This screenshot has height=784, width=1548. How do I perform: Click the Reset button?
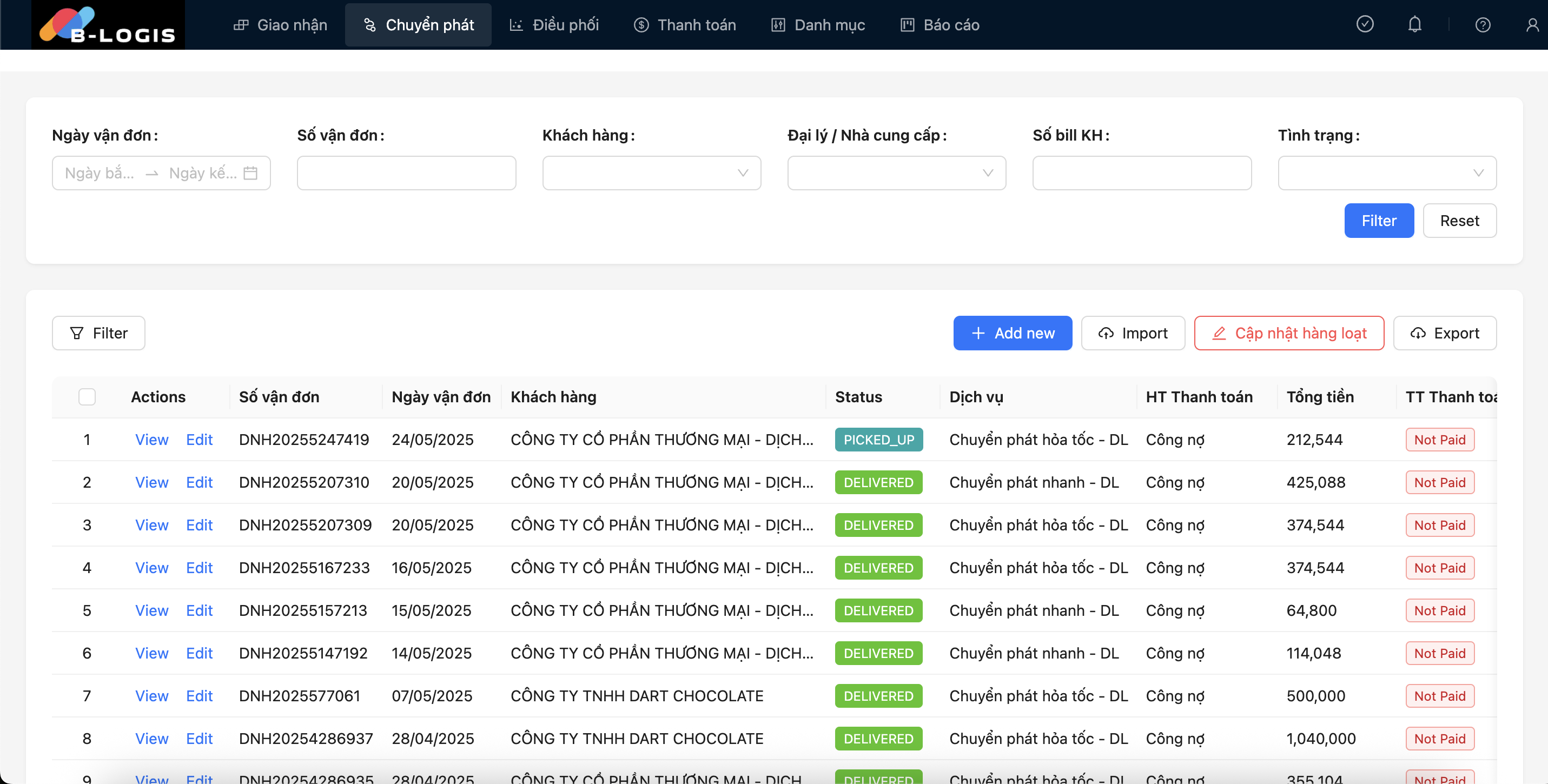tap(1459, 221)
